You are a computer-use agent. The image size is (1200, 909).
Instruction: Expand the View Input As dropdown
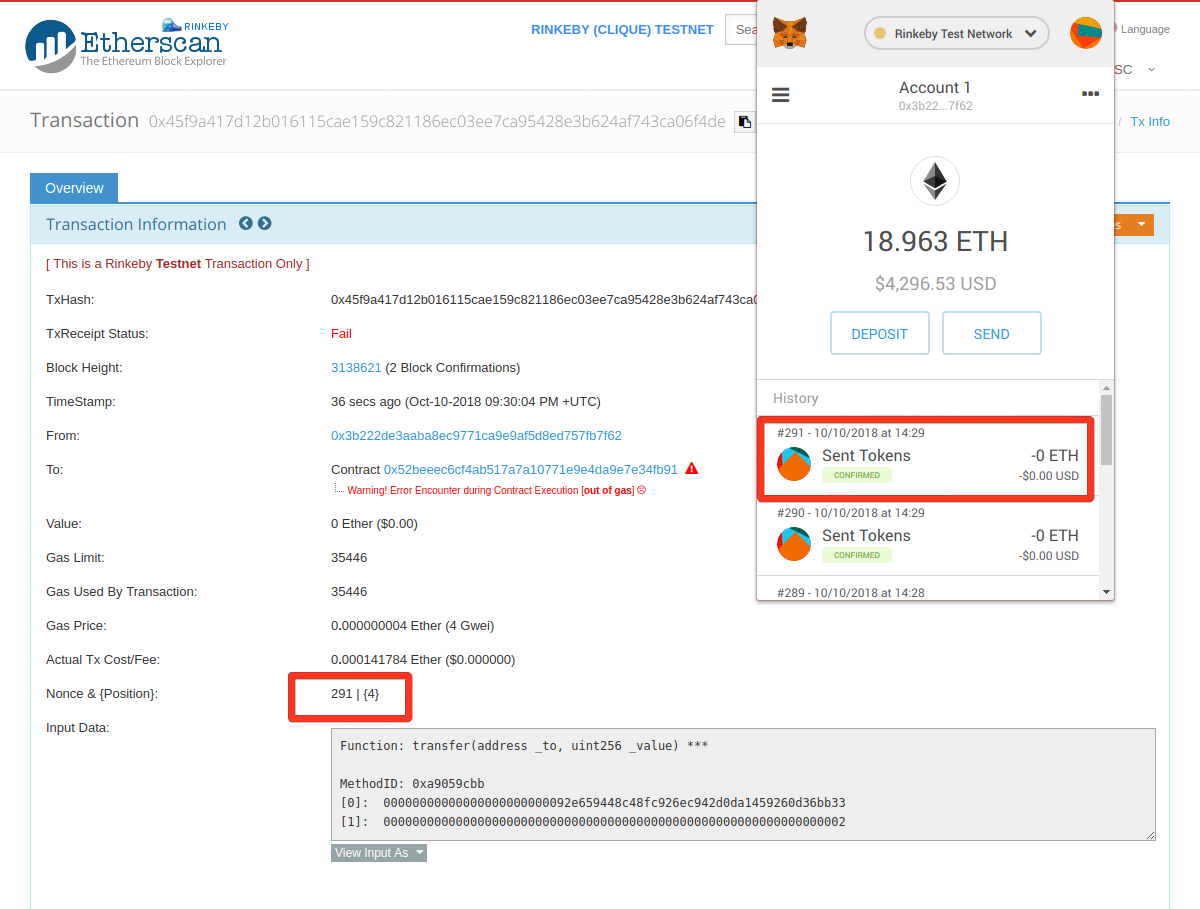379,853
